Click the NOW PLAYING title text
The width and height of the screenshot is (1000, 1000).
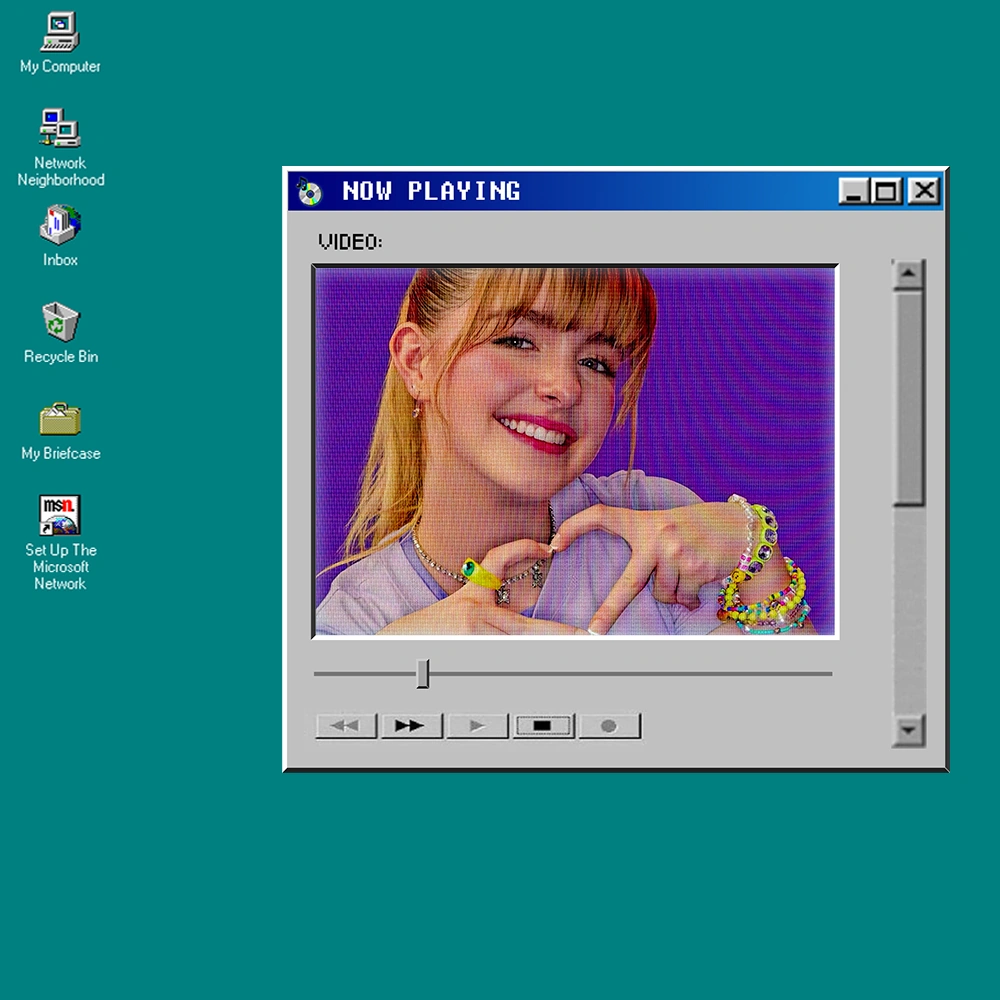tap(431, 191)
